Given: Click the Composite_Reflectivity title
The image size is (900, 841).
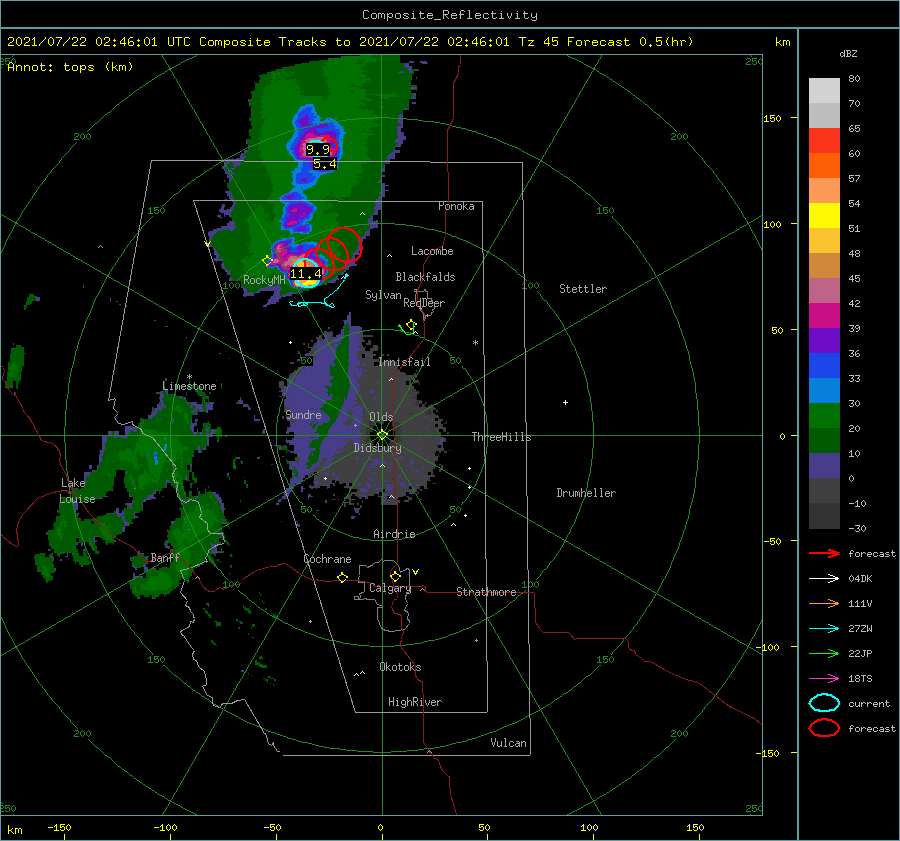Looking at the screenshot, I should (450, 15).
